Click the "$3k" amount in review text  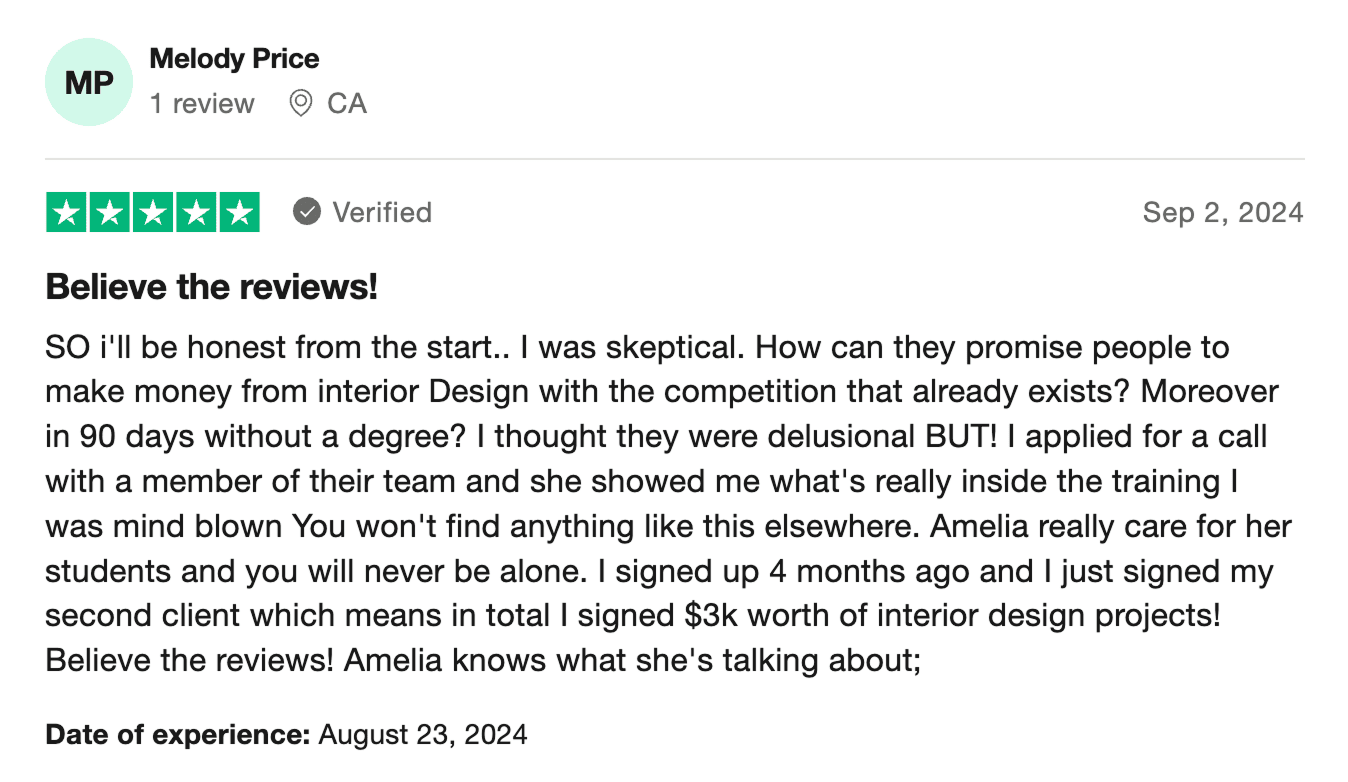pyautogui.click(x=712, y=615)
